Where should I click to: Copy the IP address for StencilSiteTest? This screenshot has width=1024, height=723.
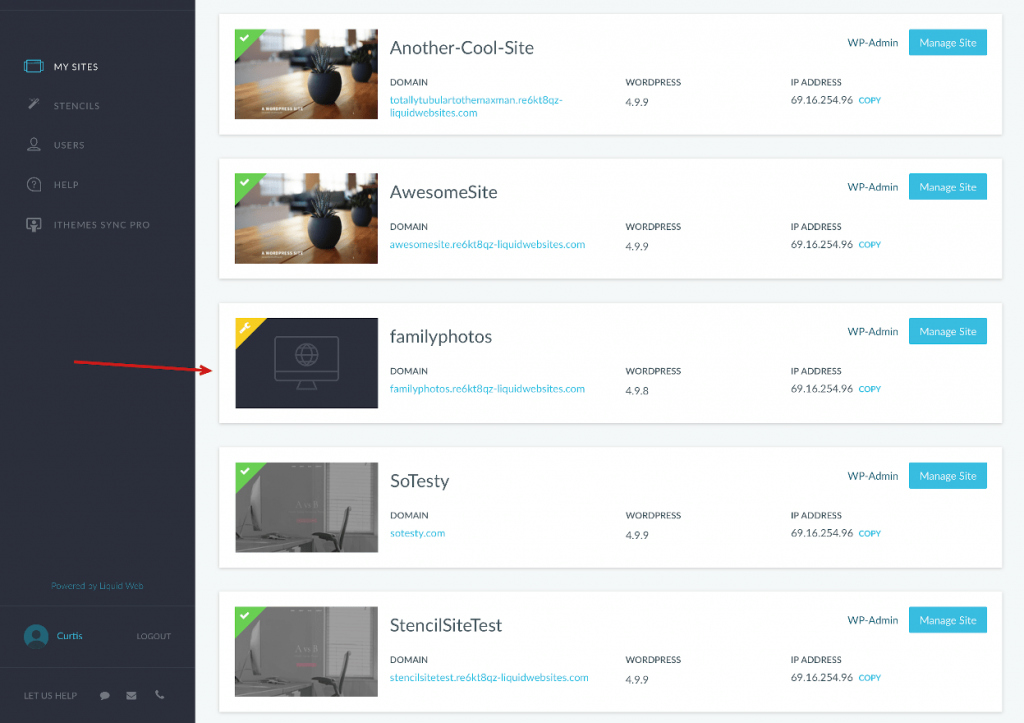coord(869,678)
